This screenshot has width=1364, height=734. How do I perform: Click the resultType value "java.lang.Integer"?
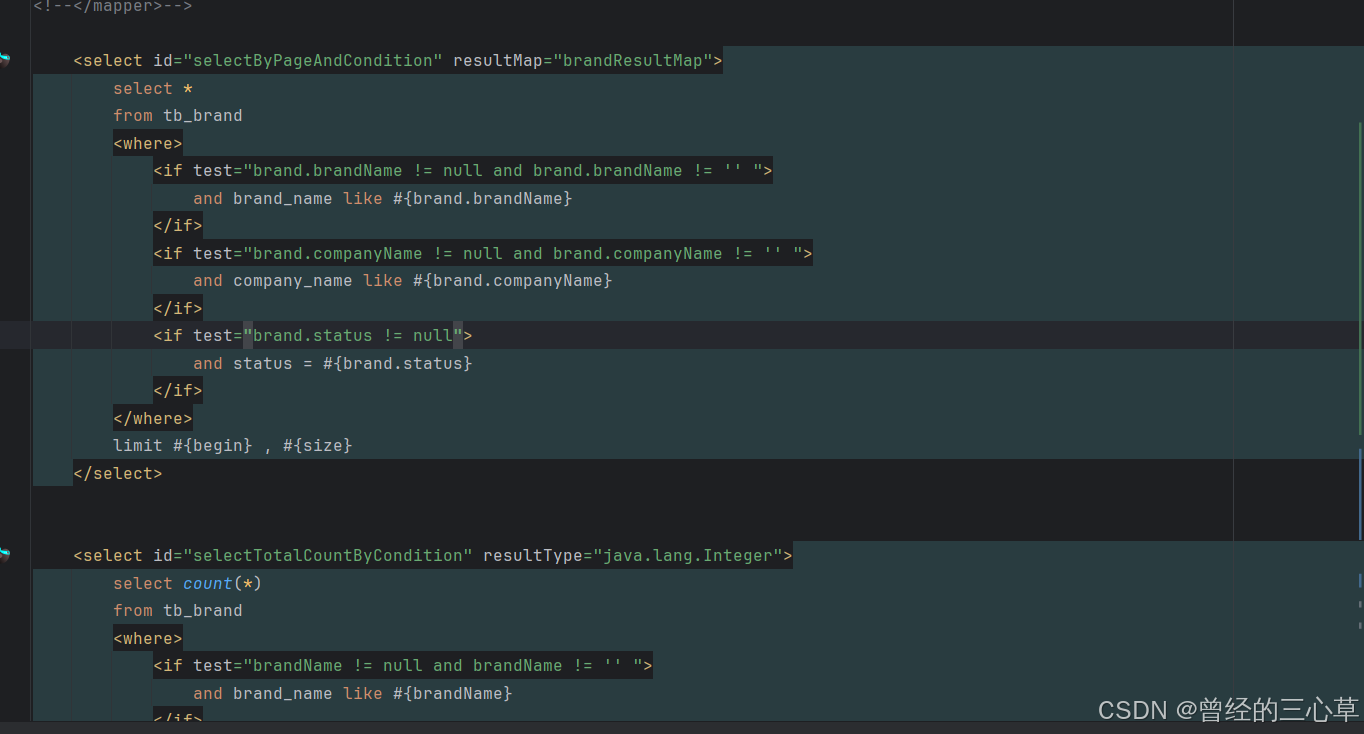688,556
